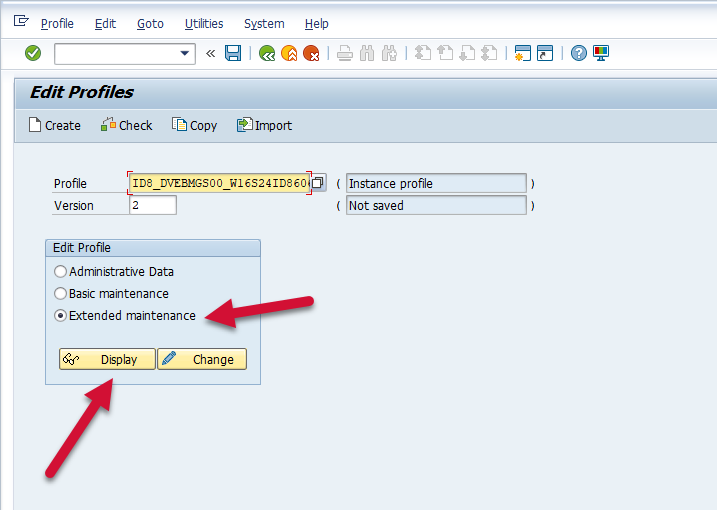This screenshot has height=510, width=717.
Task: Open the Utilities menu
Action: point(204,23)
